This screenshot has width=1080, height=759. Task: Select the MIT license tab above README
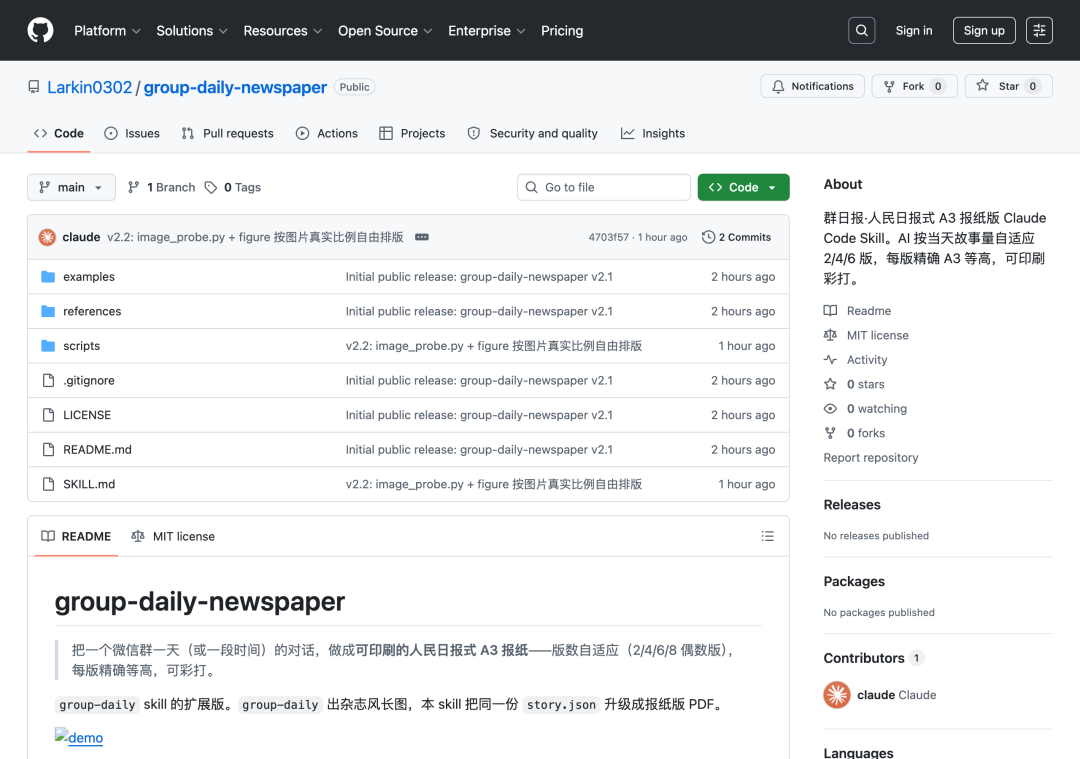(173, 536)
